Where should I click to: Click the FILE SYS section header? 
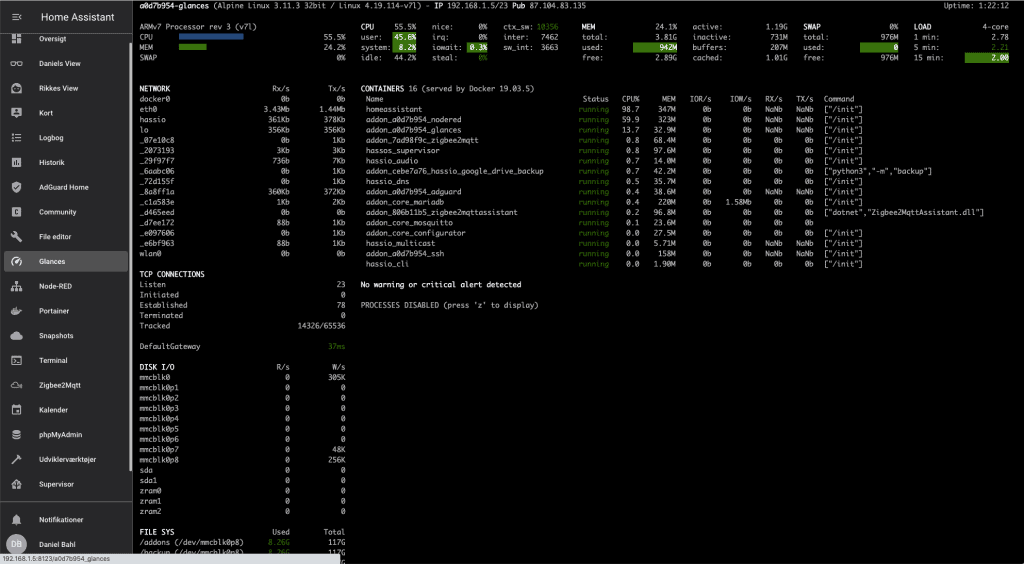tap(157, 532)
